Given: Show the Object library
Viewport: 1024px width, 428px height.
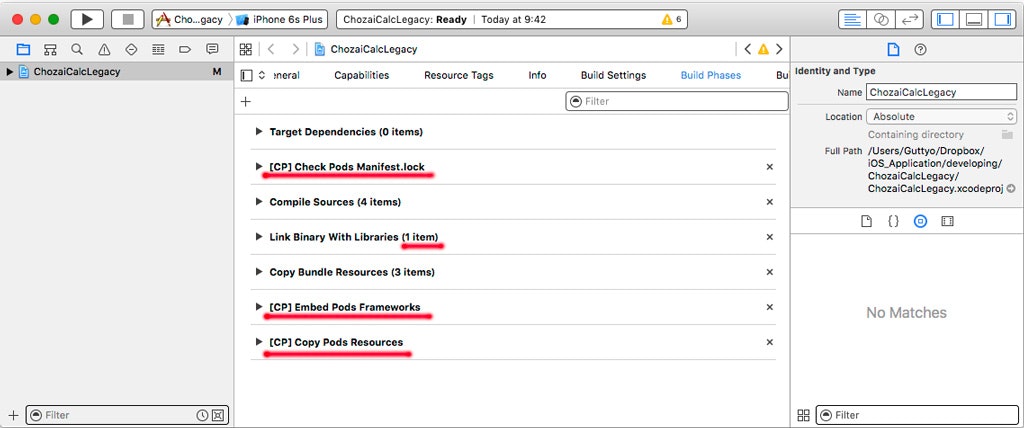Looking at the screenshot, I should click(920, 221).
